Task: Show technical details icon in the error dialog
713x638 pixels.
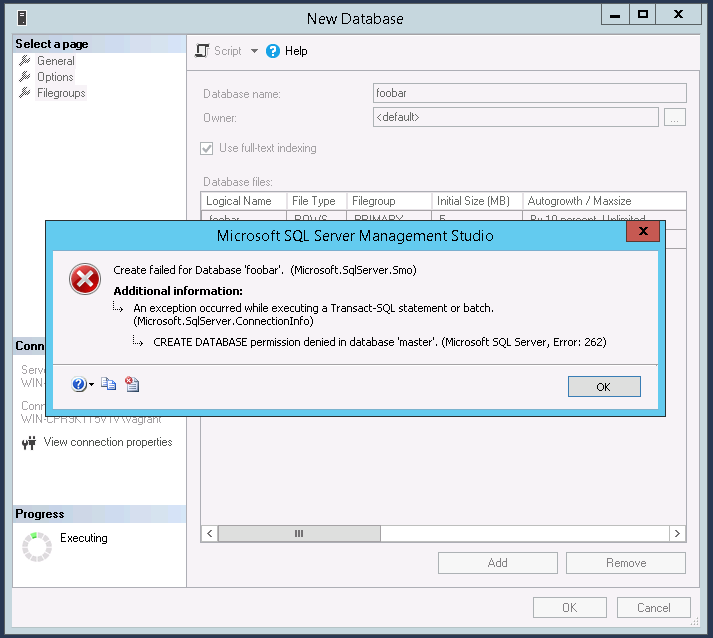Action: click(132, 384)
